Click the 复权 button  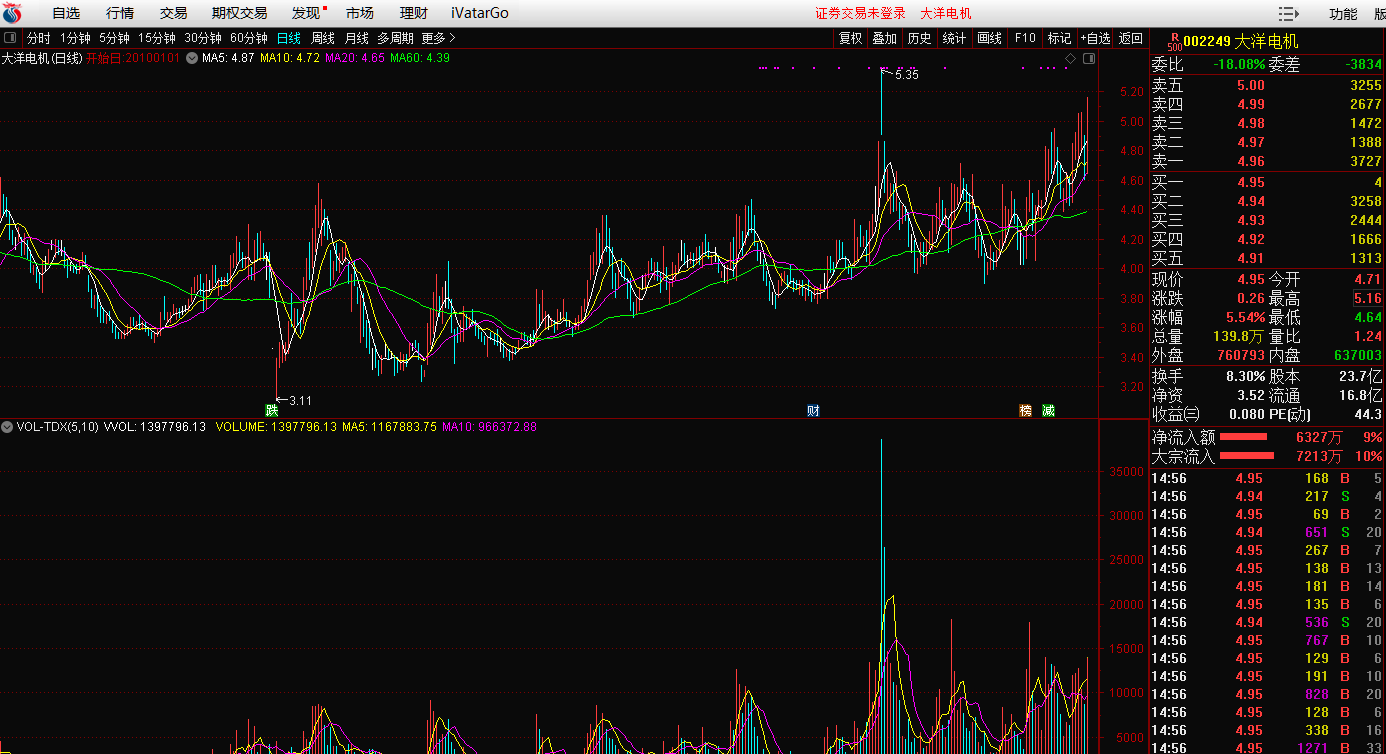[x=850, y=38]
